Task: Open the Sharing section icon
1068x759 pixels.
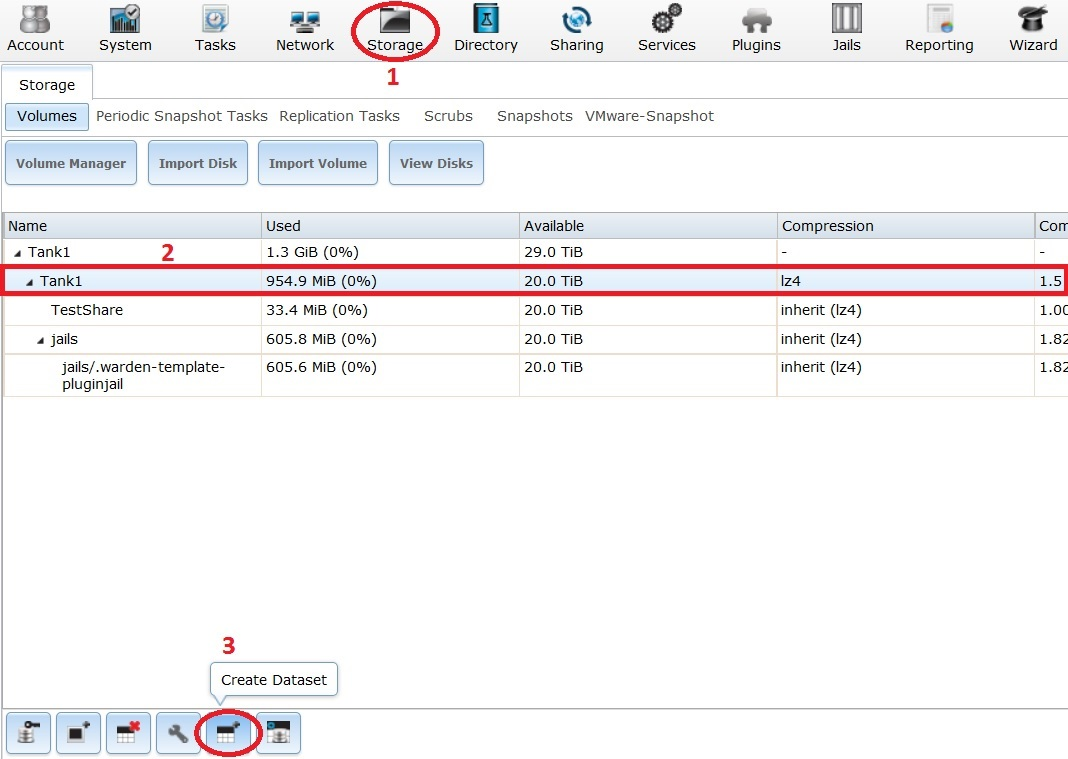Action: point(576,30)
